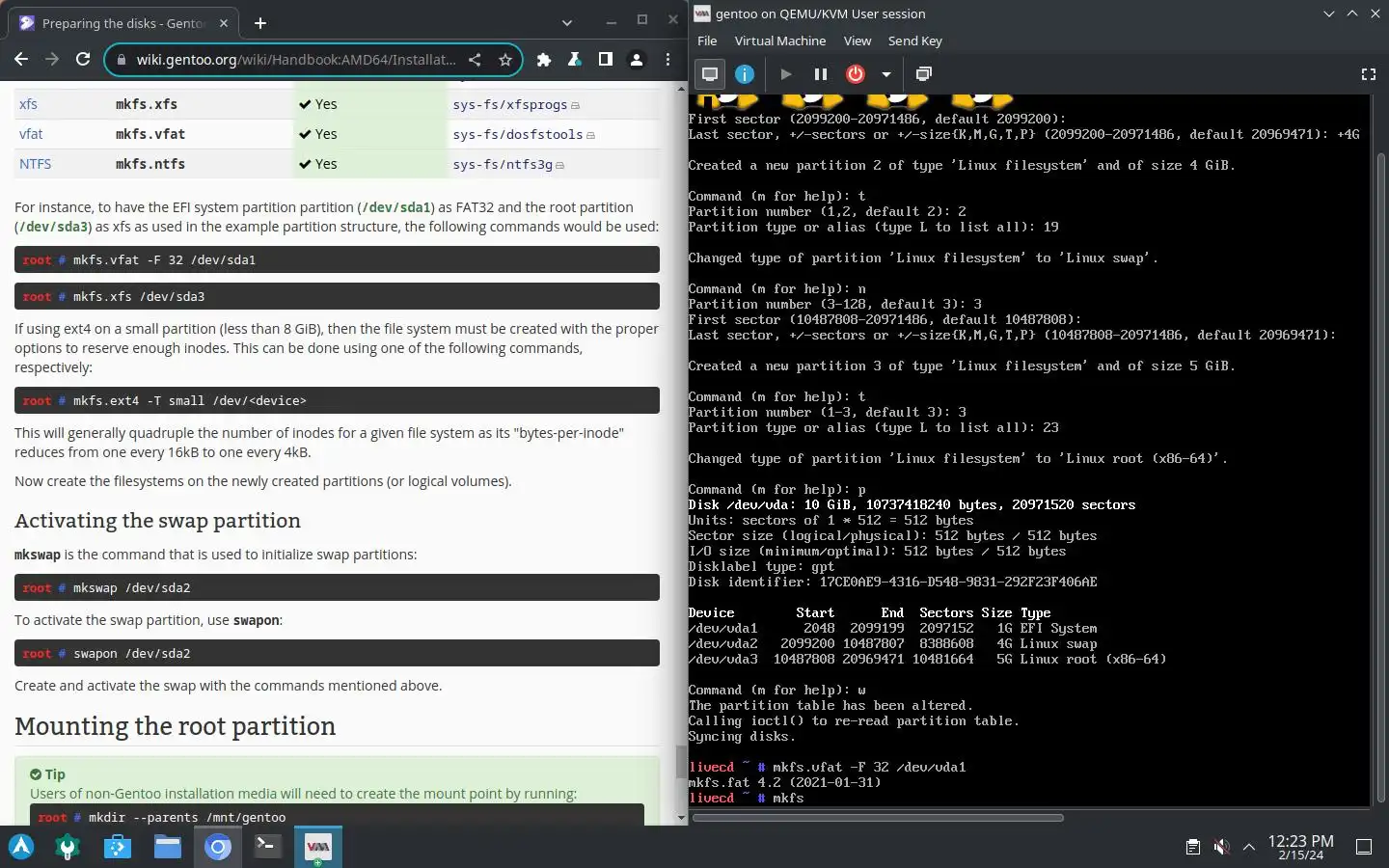Switch to the virt-manager taskbar entry

click(317, 848)
